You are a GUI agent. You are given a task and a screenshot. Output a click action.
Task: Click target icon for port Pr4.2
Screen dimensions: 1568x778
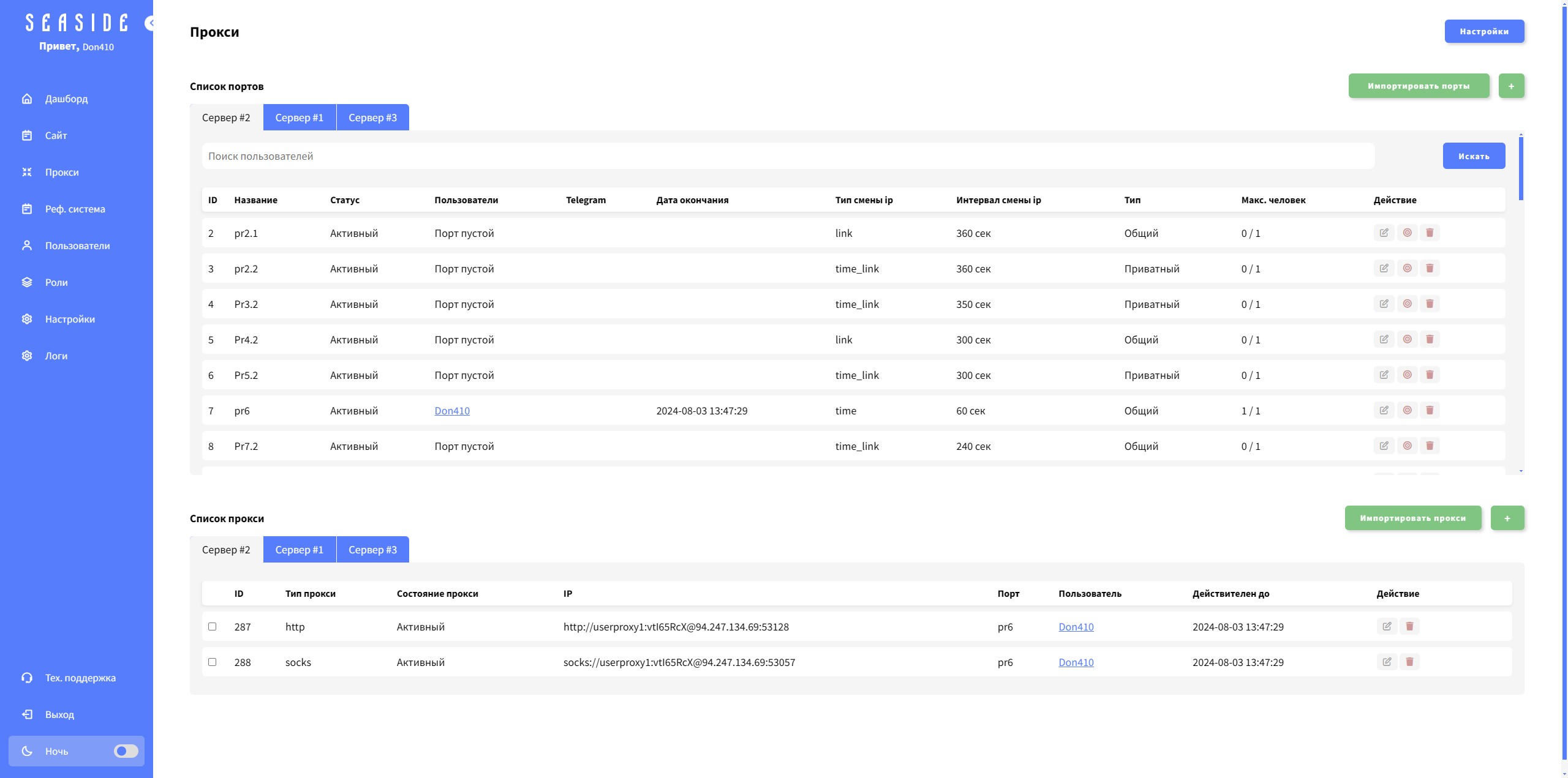tap(1407, 339)
